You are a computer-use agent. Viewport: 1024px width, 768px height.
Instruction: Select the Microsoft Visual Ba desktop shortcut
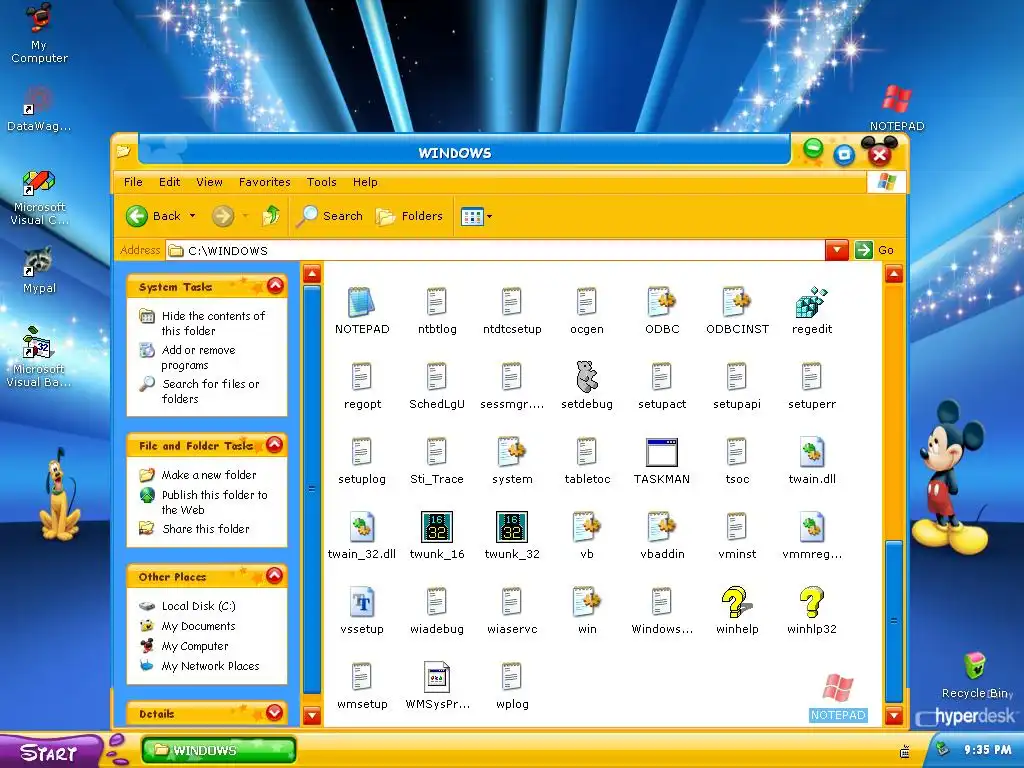[39, 358]
